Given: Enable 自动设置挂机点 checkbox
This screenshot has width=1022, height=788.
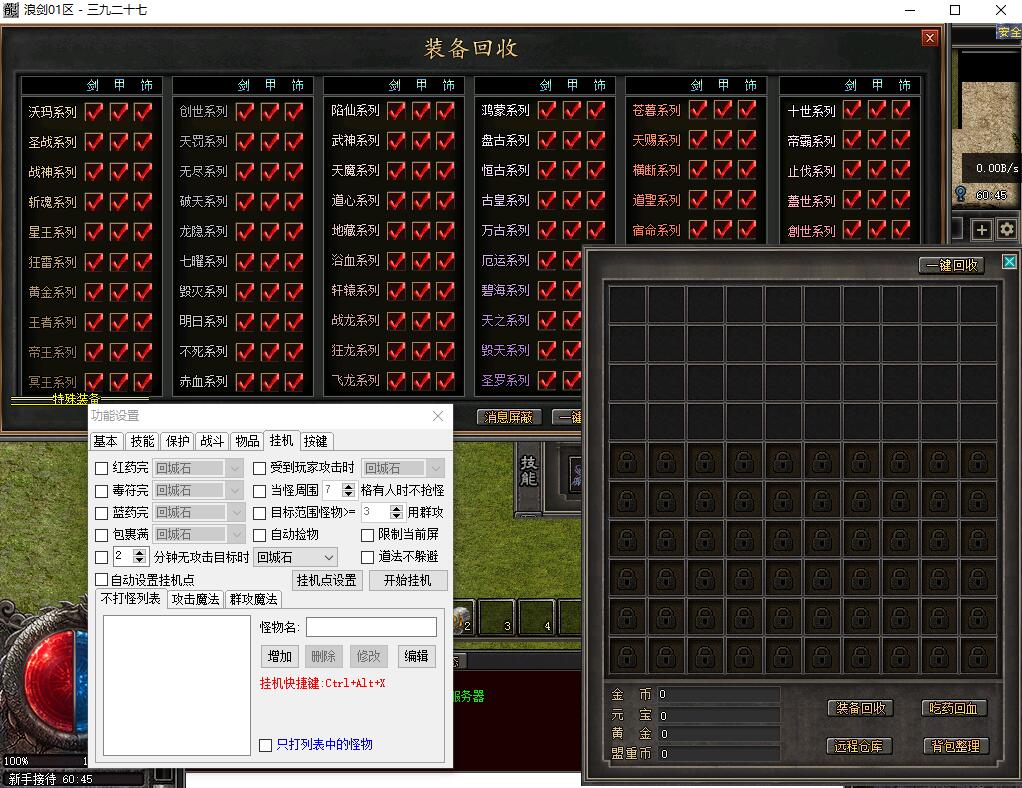Looking at the screenshot, I should [102, 579].
